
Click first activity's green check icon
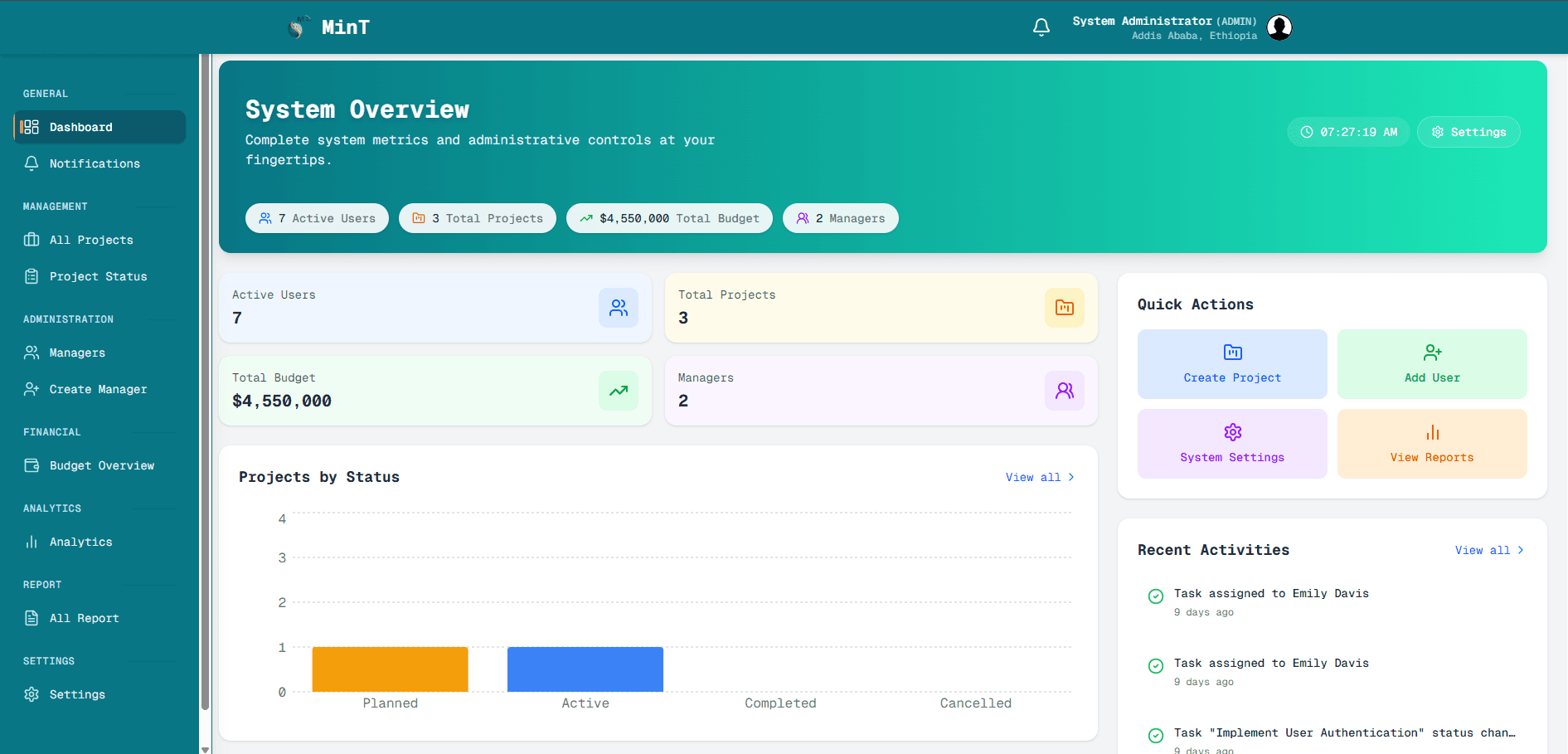(1155, 596)
